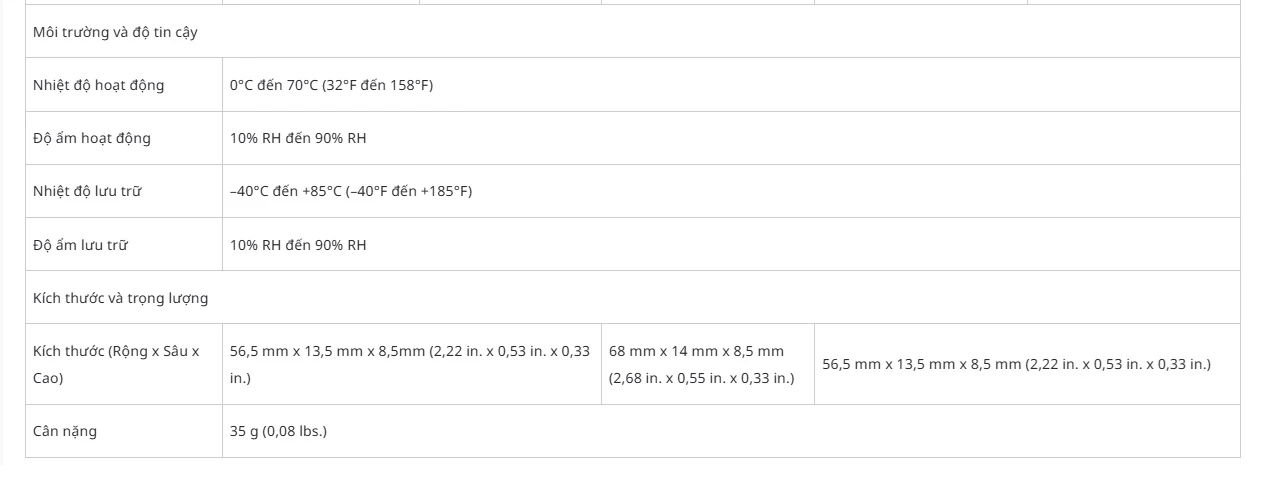1263x487 pixels.
Task: Click the weight value 35 g (0,08 lbs.)
Action: 278,431
